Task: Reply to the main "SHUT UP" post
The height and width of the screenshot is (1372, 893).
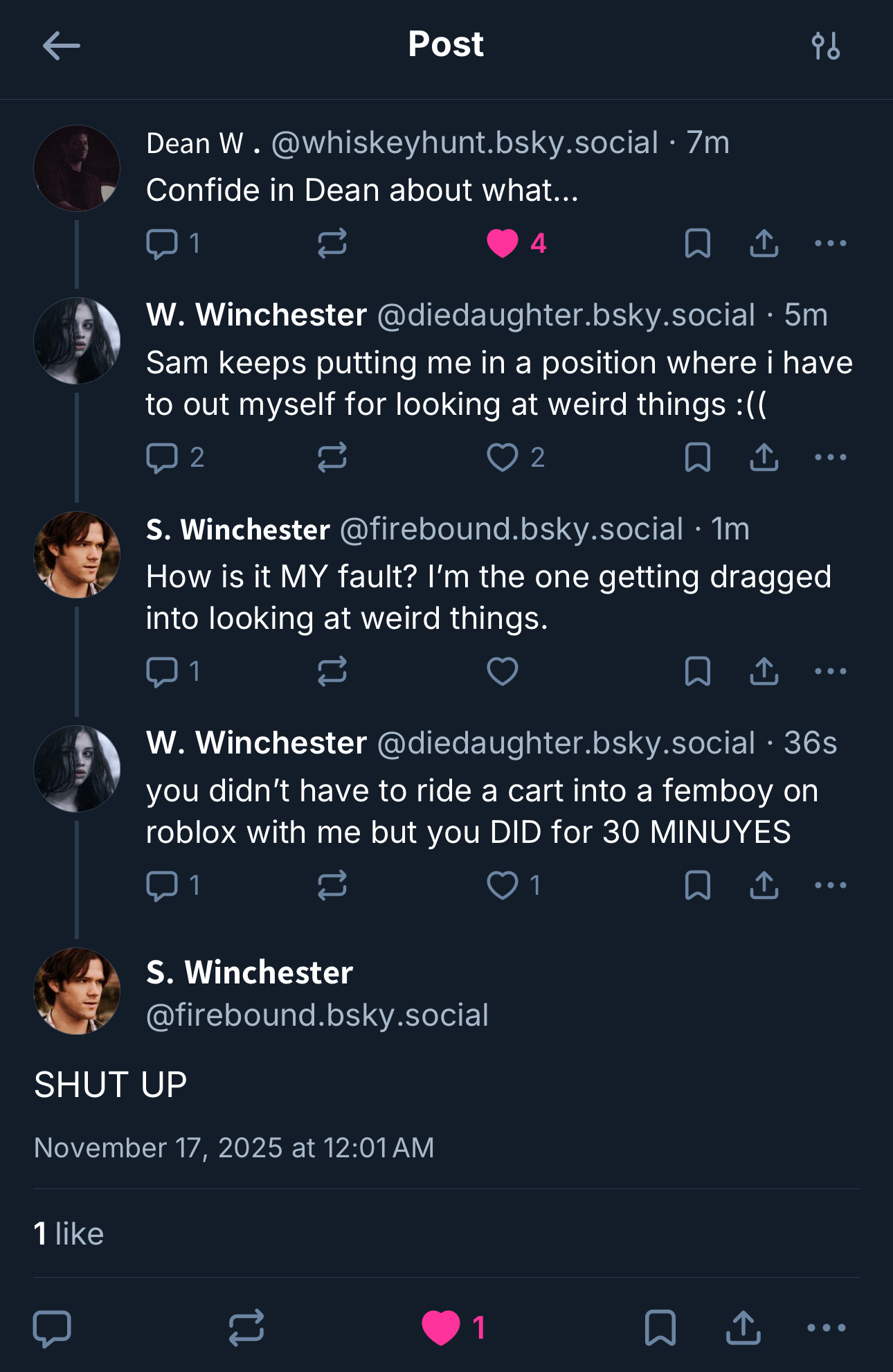Action: coord(53,1328)
